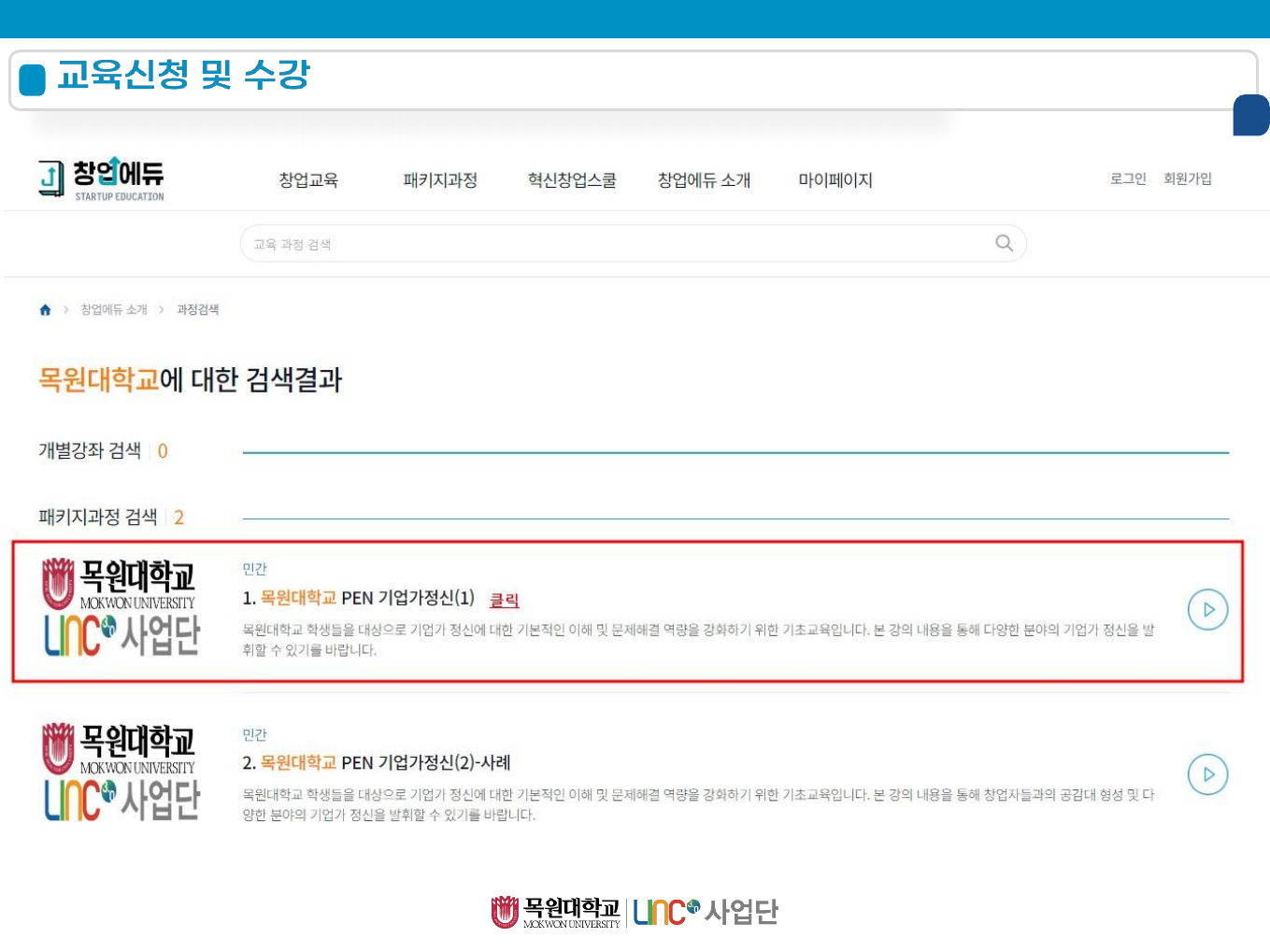Play the PEN 기업가정신(2)-사례 course

coord(1207,774)
